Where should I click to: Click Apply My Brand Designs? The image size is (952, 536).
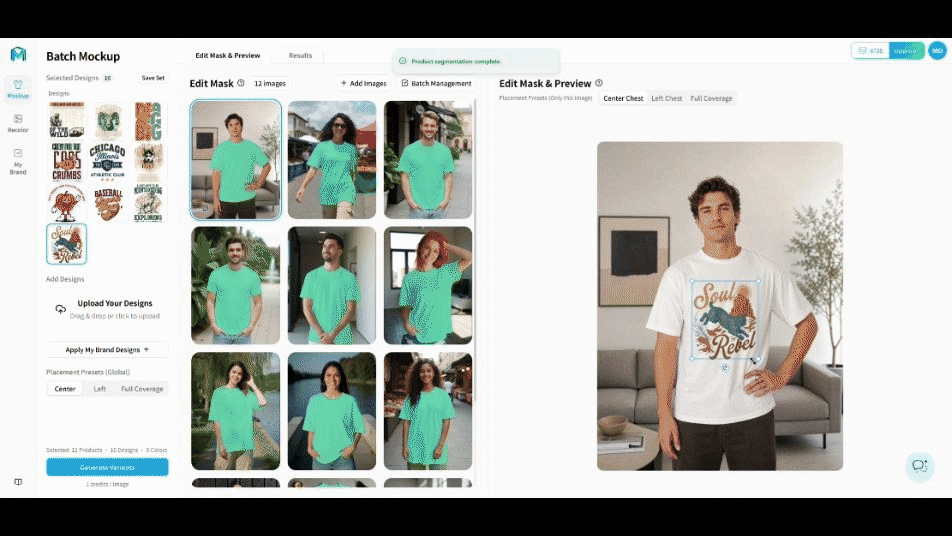pyautogui.click(x=107, y=350)
